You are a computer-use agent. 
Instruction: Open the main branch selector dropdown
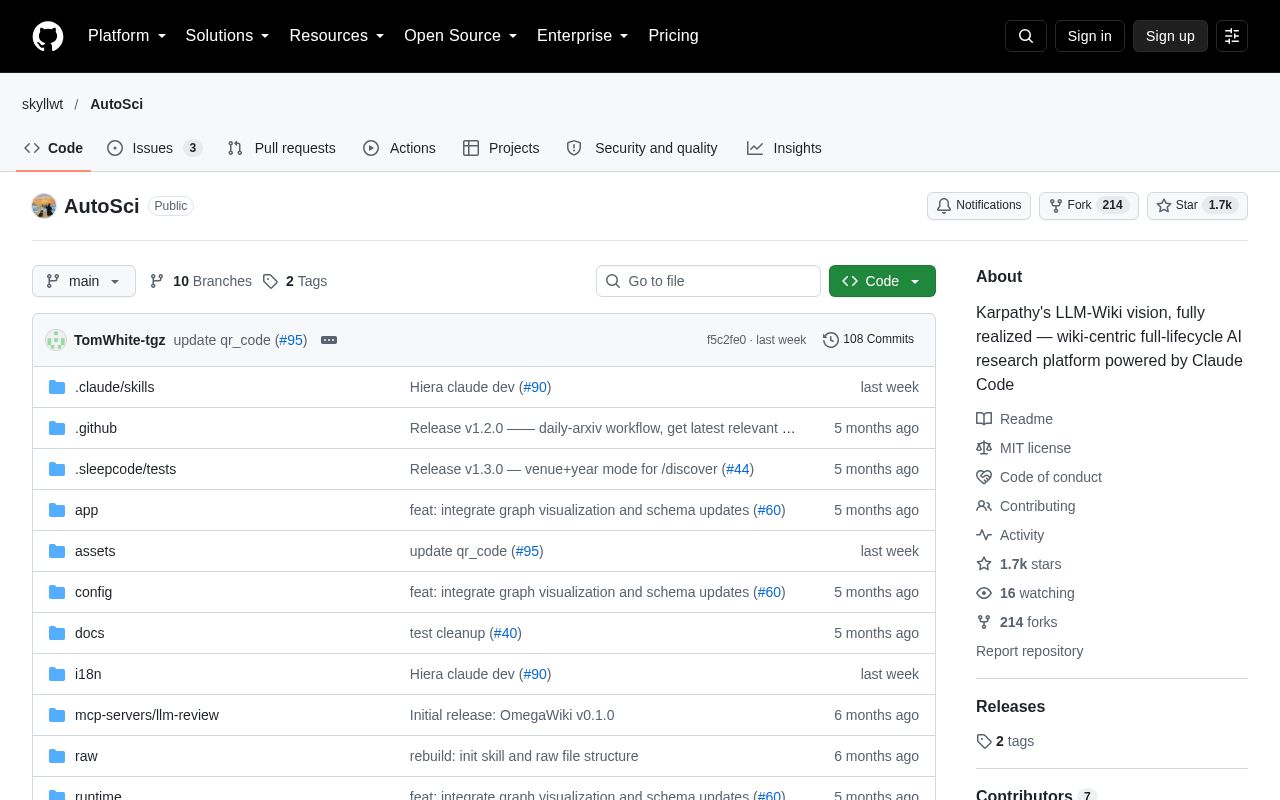[x=84, y=281]
